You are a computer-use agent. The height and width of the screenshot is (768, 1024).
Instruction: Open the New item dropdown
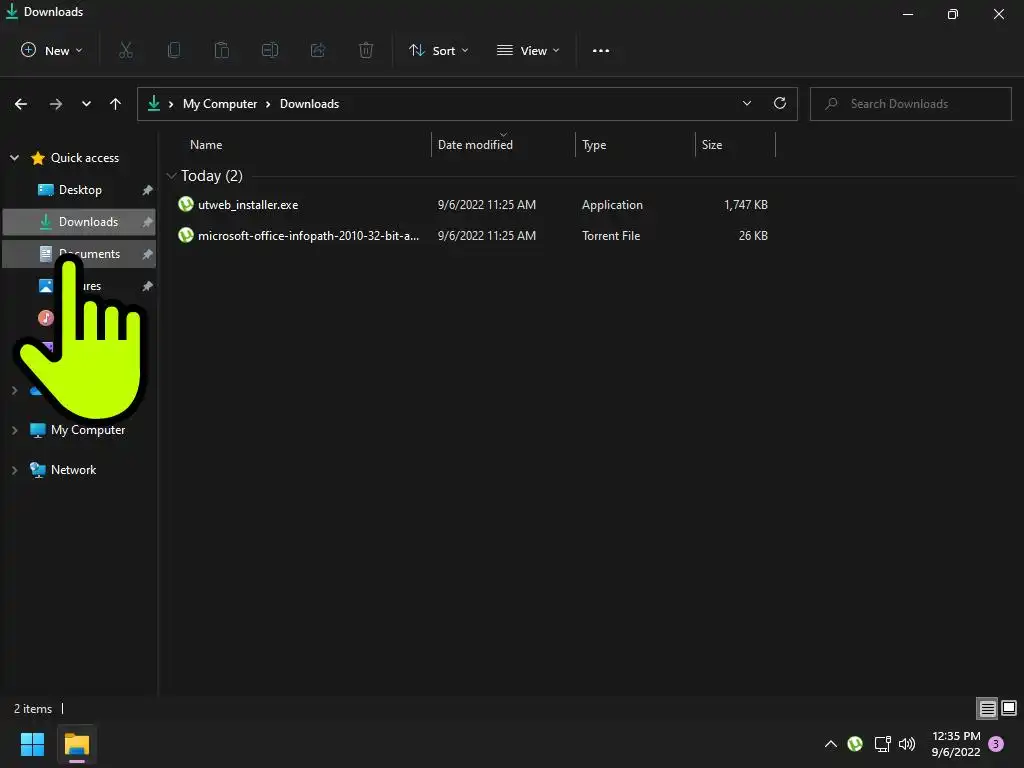52,50
